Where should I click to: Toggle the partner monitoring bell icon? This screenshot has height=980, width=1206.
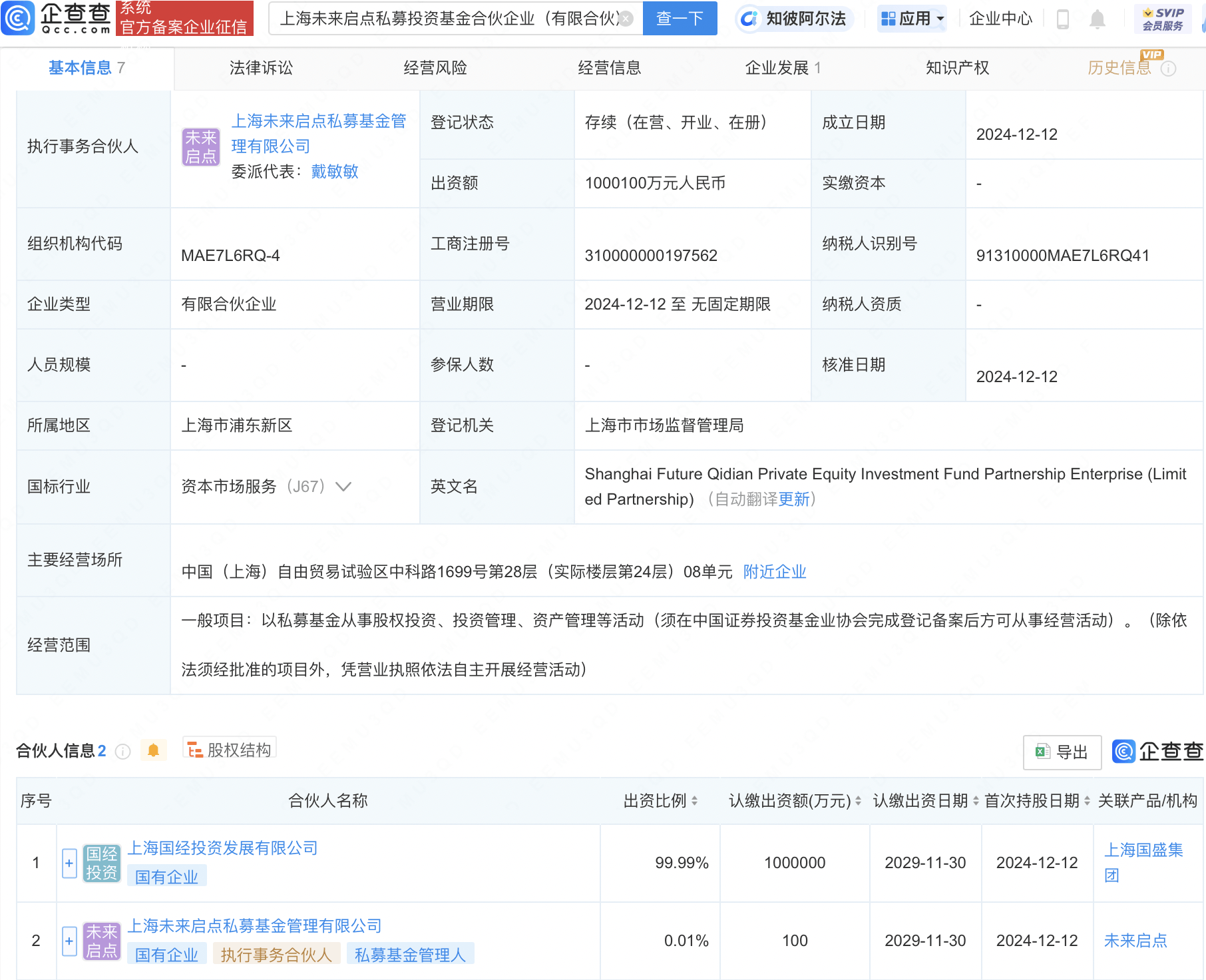[153, 750]
